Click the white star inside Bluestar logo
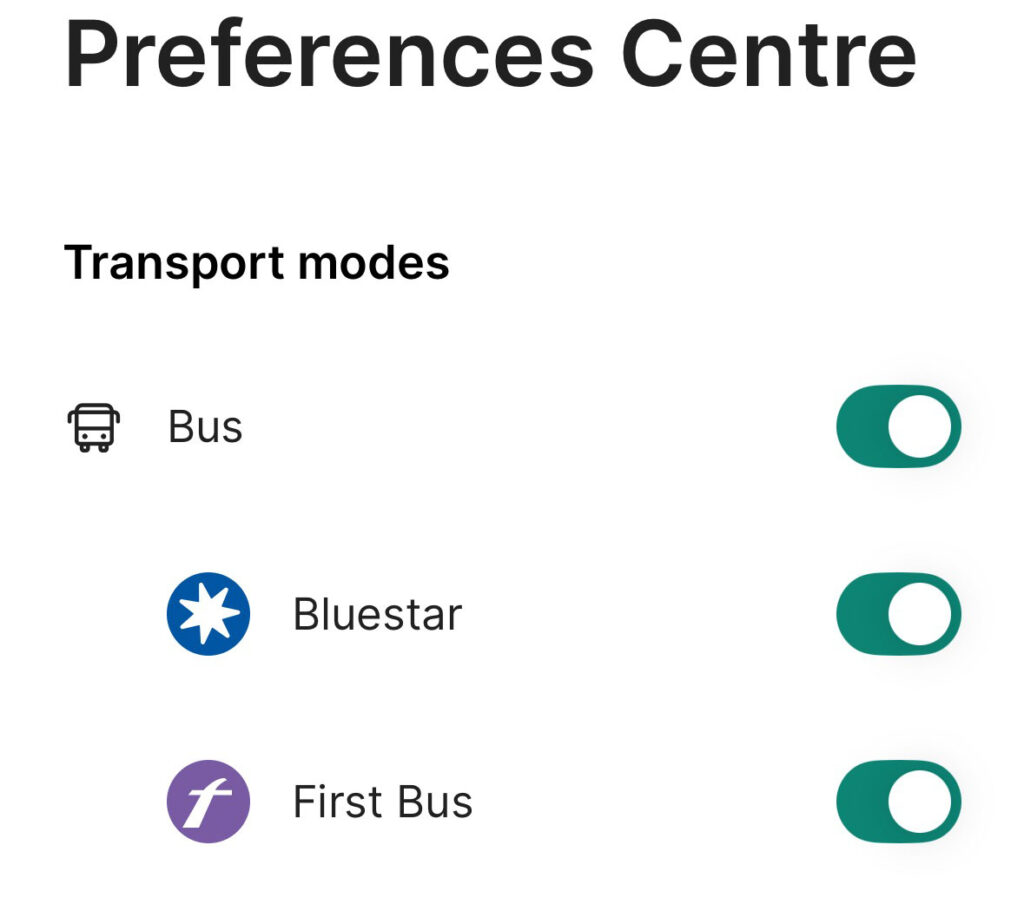 (x=209, y=614)
